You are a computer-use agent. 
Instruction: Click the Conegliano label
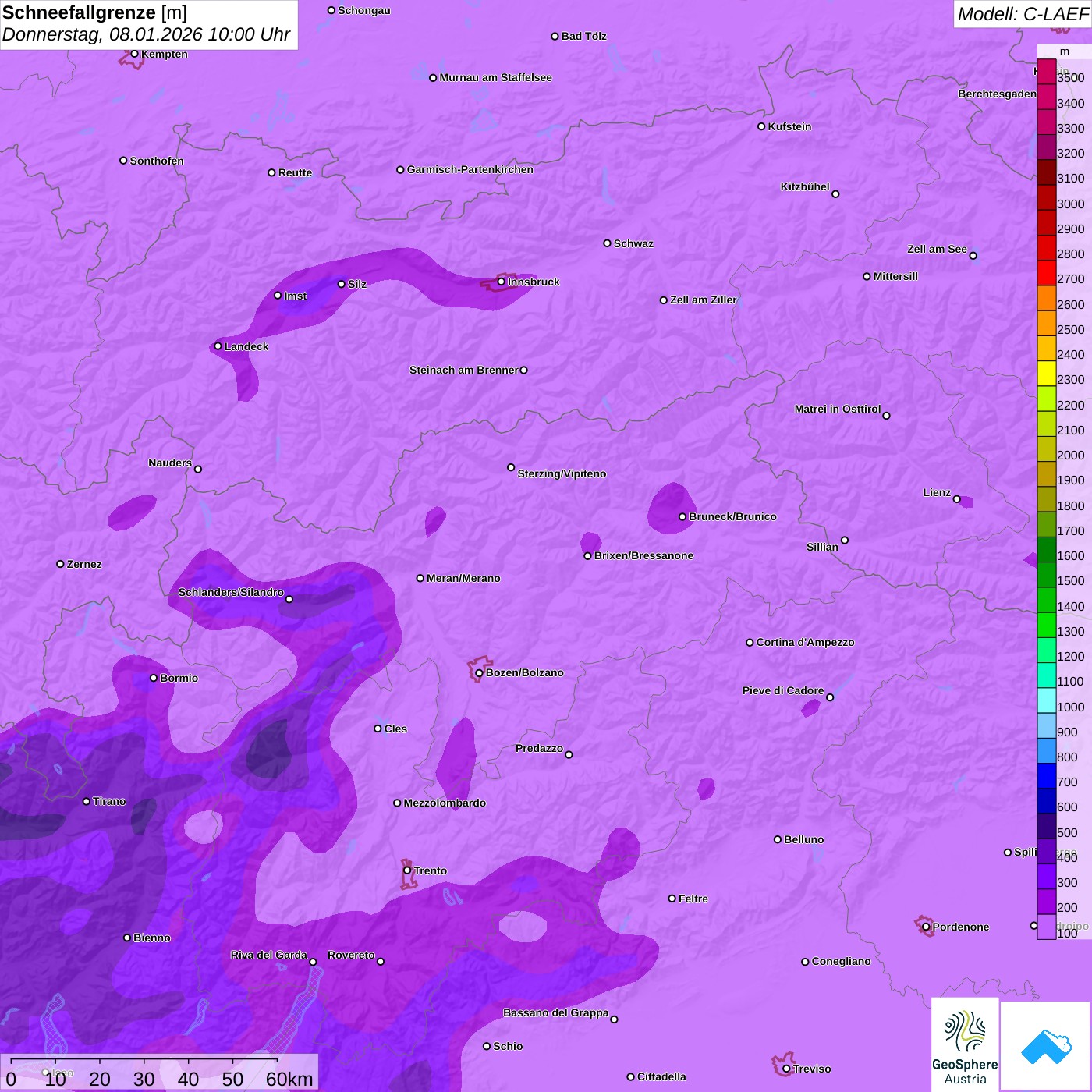[841, 961]
